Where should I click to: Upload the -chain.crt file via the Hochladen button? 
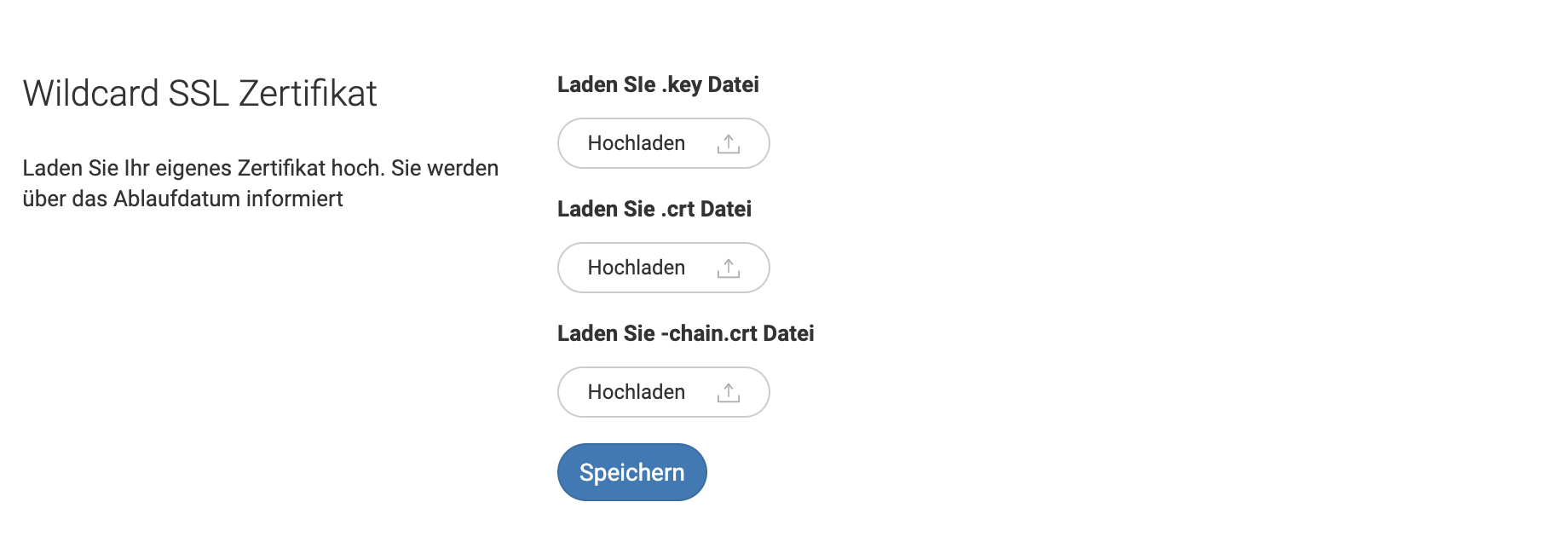[664, 392]
